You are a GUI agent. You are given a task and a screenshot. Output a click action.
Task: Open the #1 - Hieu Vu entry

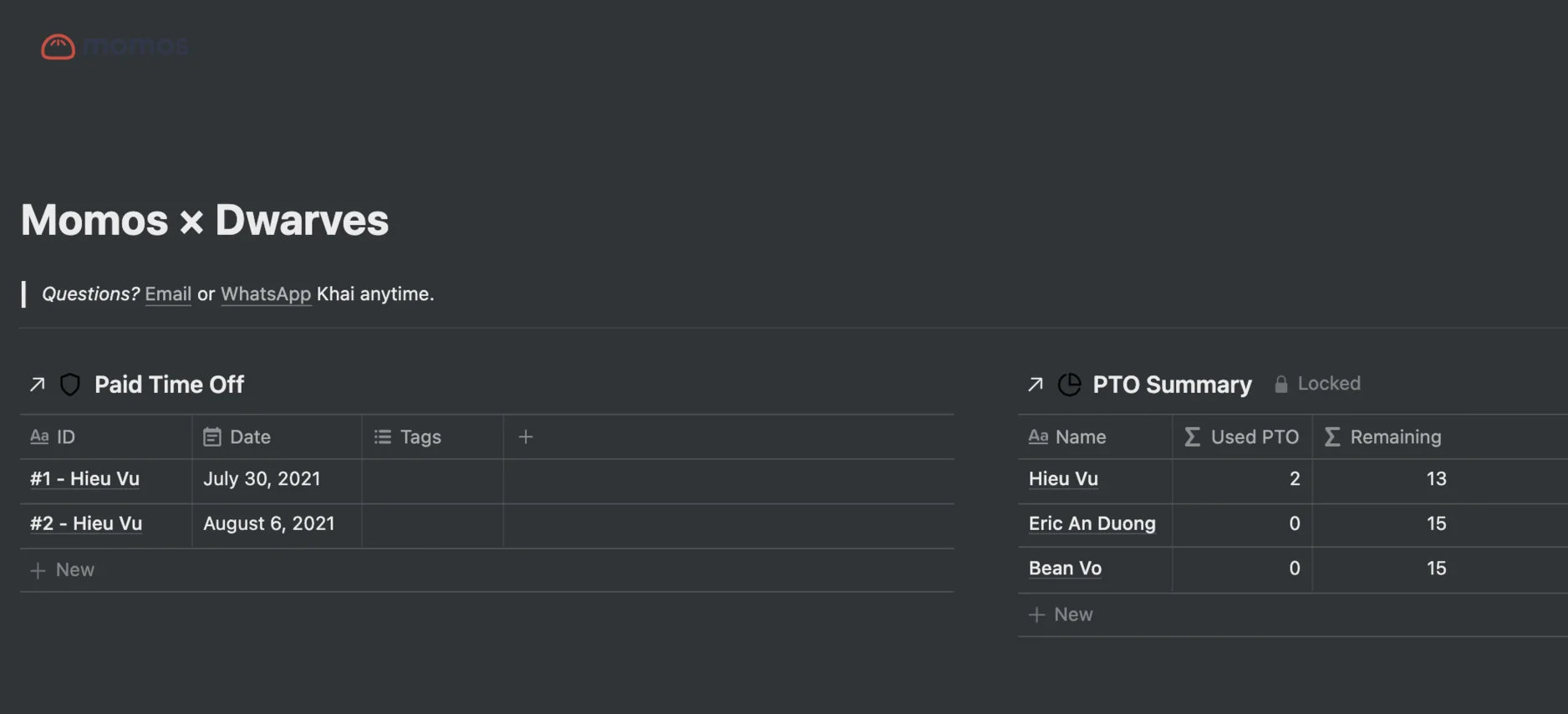[84, 479]
